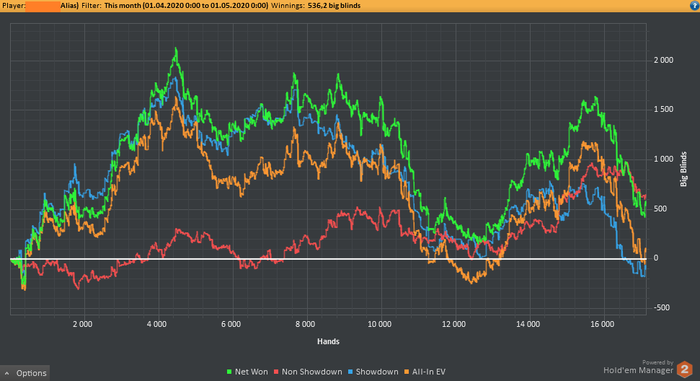Open the Options panel button
This screenshot has width=700, height=381.
click(25, 373)
